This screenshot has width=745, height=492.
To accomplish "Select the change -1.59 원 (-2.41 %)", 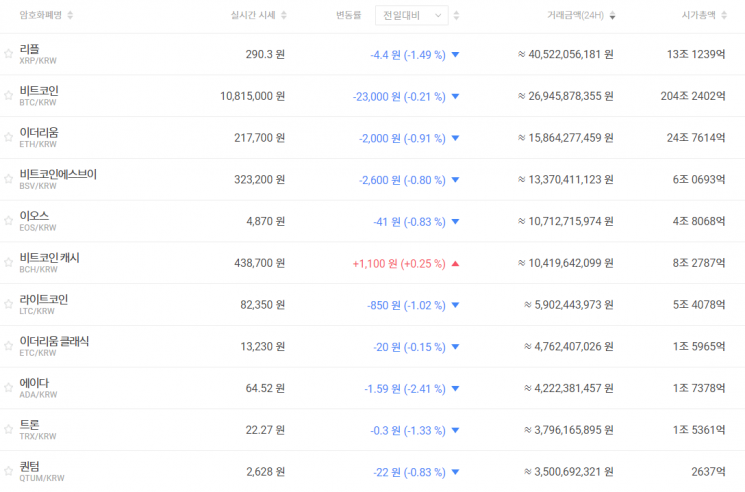I will pos(405,389).
